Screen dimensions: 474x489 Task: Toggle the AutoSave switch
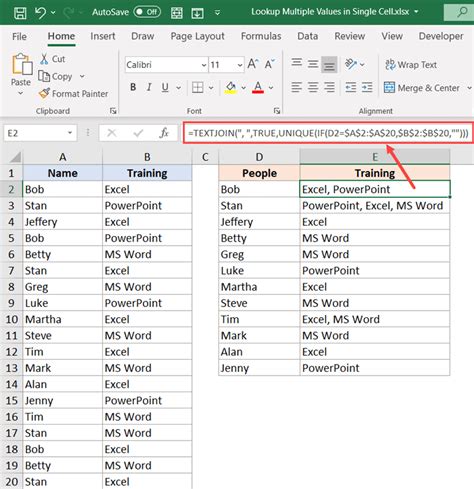pyautogui.click(x=147, y=12)
